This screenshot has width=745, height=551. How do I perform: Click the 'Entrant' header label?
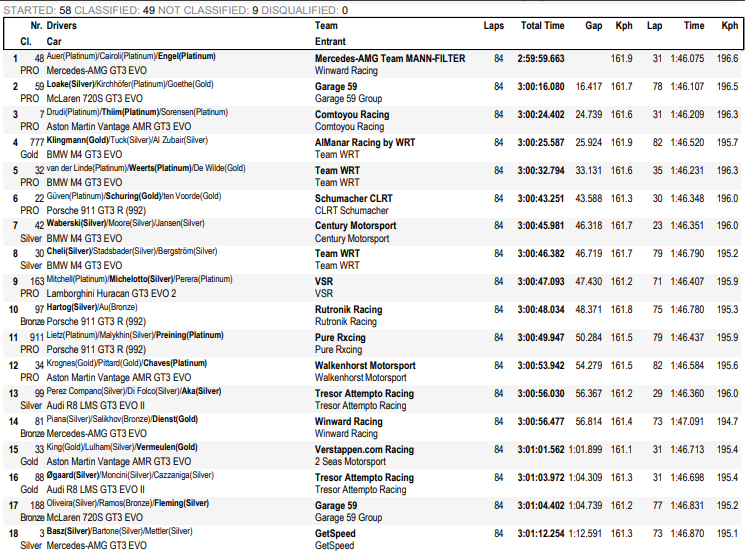[x=330, y=41]
